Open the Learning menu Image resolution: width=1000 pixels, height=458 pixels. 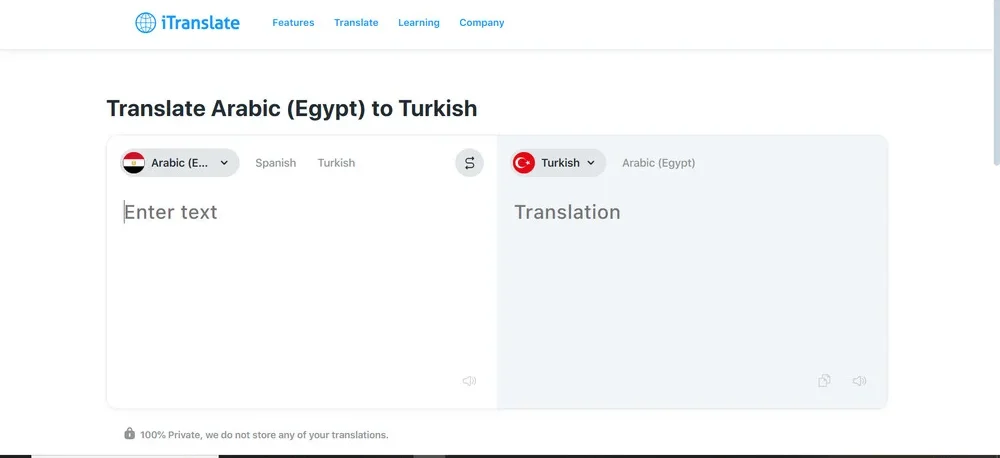coord(418,22)
